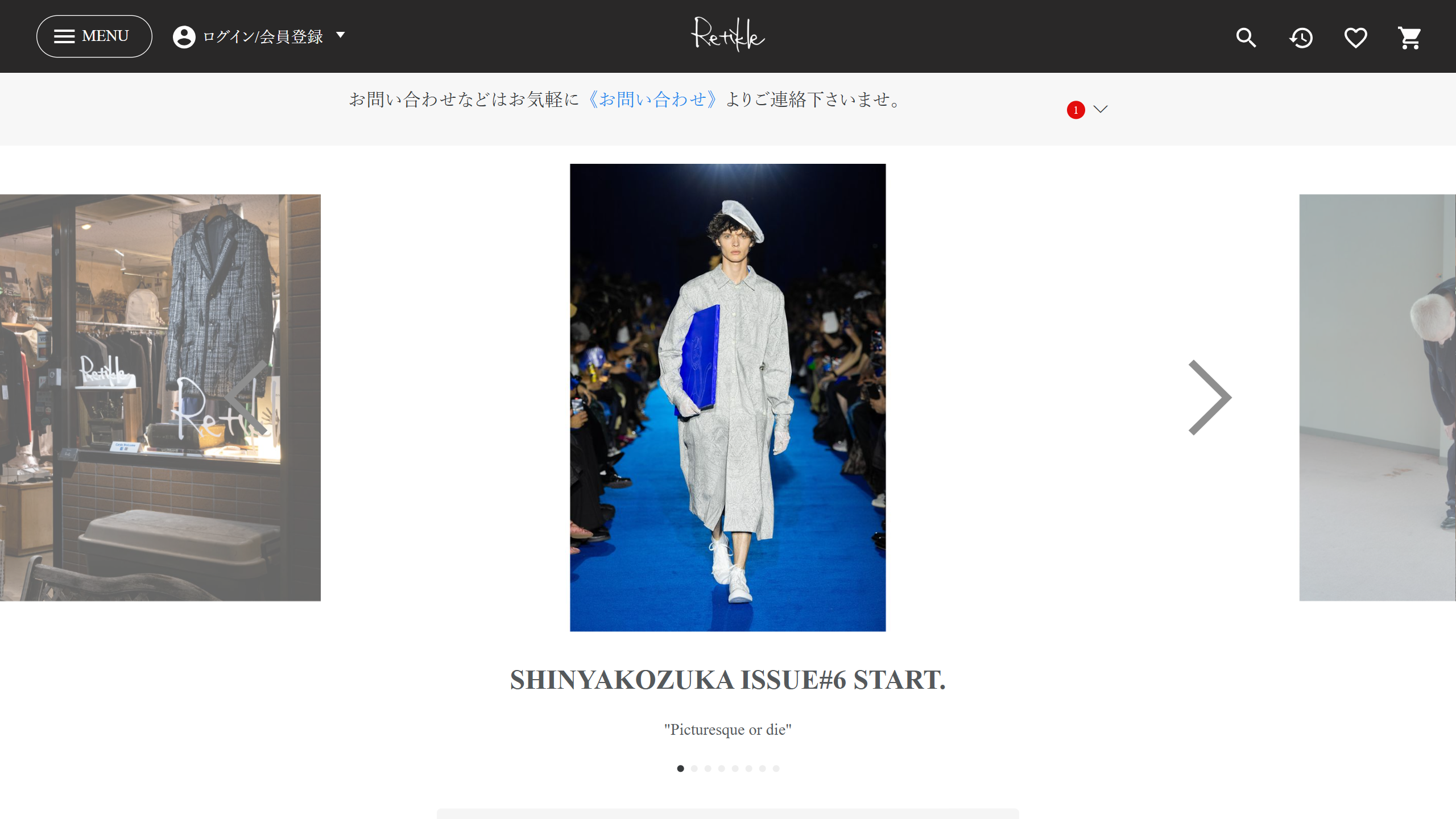Click the runway model slide image
1456x819 pixels.
pyautogui.click(x=727, y=398)
